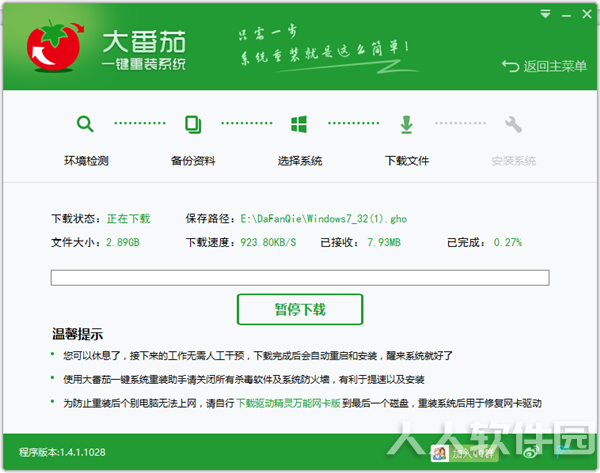600x473 pixels.
Task: Select the 安装系统 step label
Action: click(x=514, y=161)
